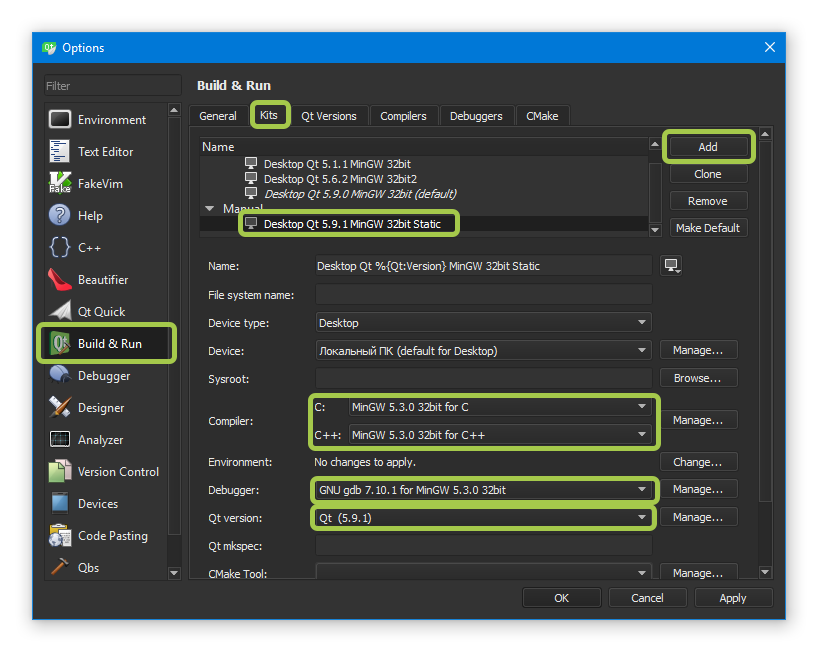Open the Qt version dropdown

click(483, 518)
